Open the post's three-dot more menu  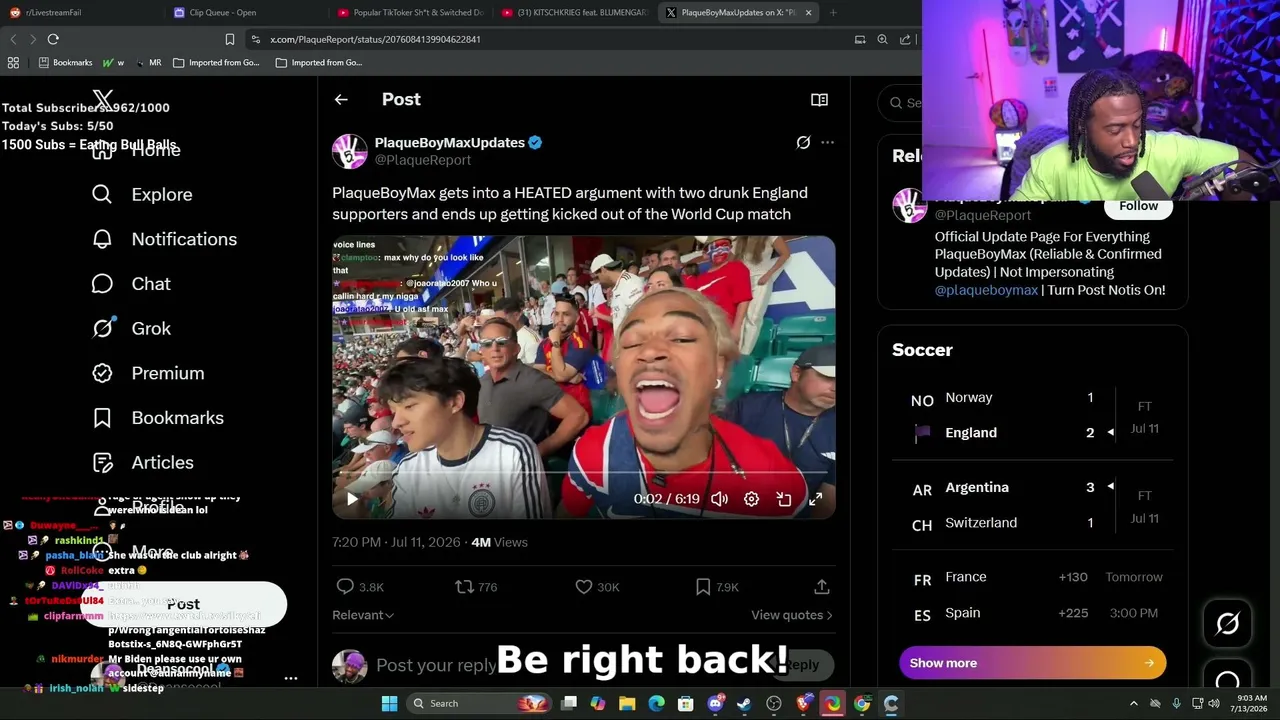click(827, 143)
